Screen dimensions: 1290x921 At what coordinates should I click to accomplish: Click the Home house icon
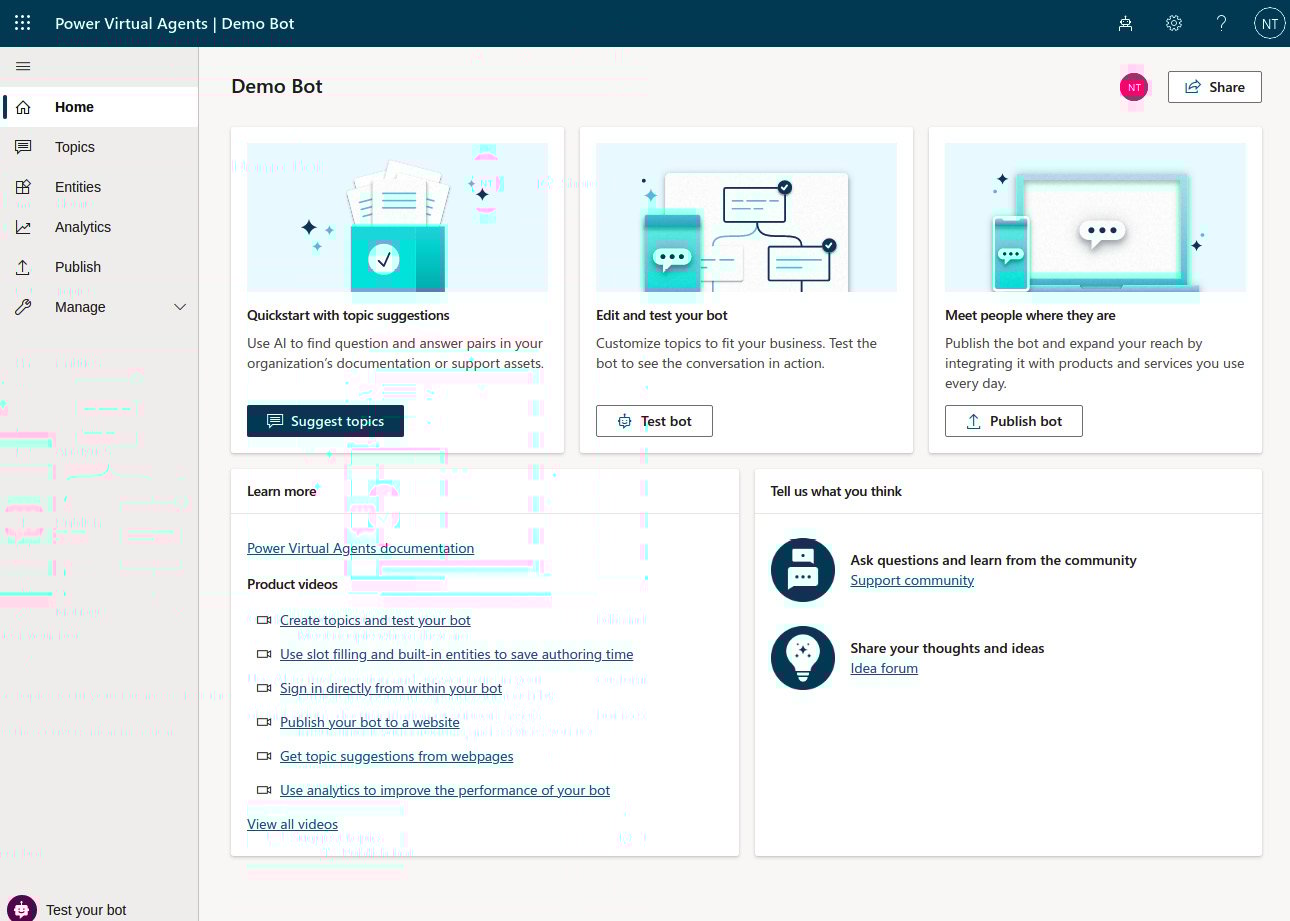tap(23, 107)
